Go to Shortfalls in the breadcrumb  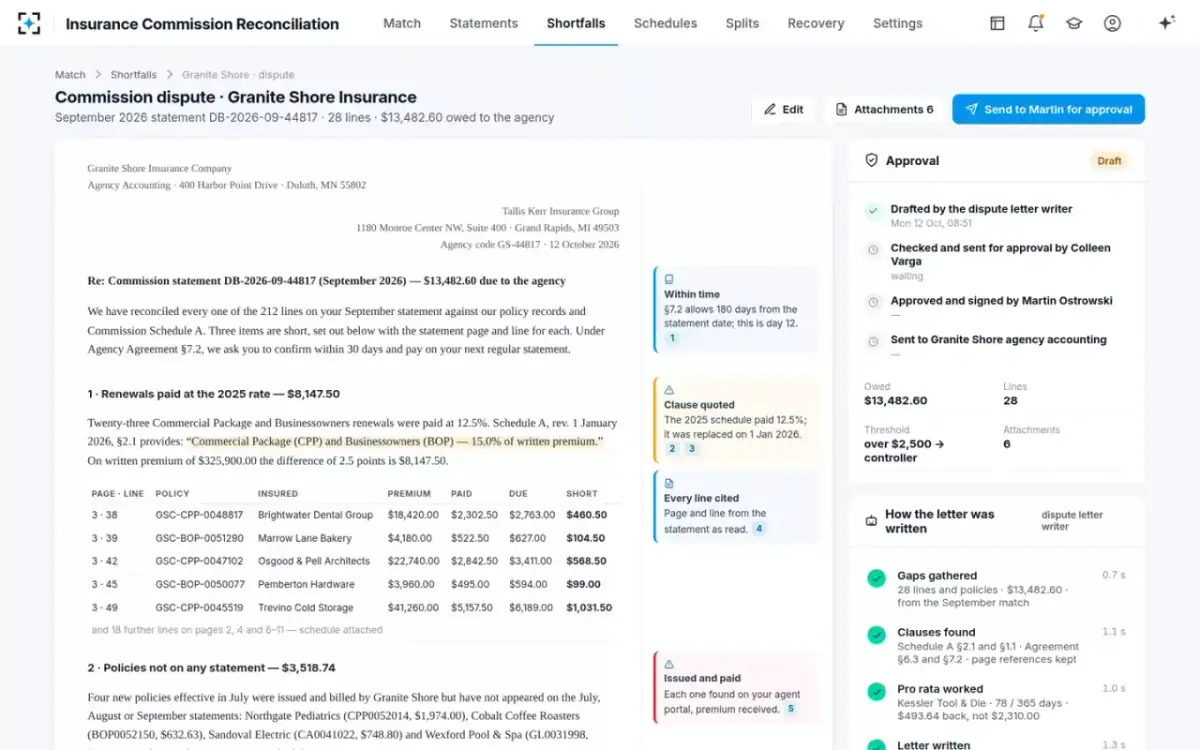tap(133, 75)
